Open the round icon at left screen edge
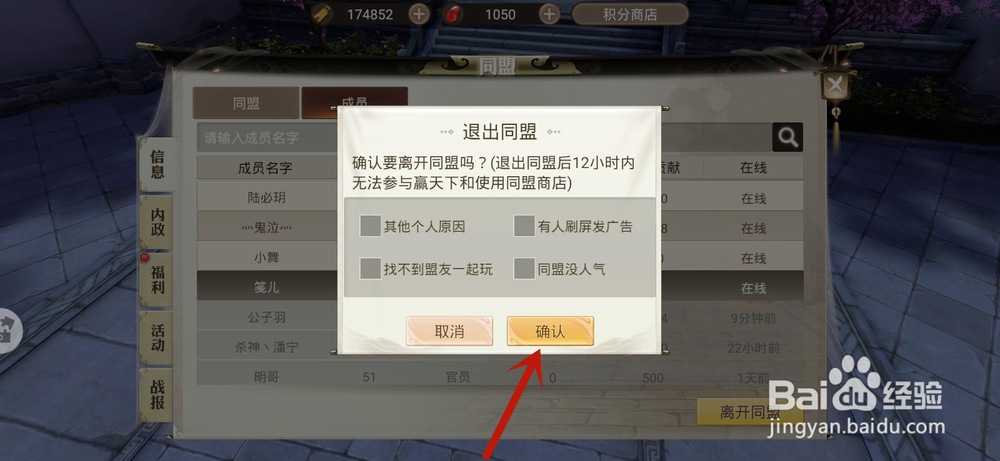Screen dimensions: 1000x461 (8, 332)
